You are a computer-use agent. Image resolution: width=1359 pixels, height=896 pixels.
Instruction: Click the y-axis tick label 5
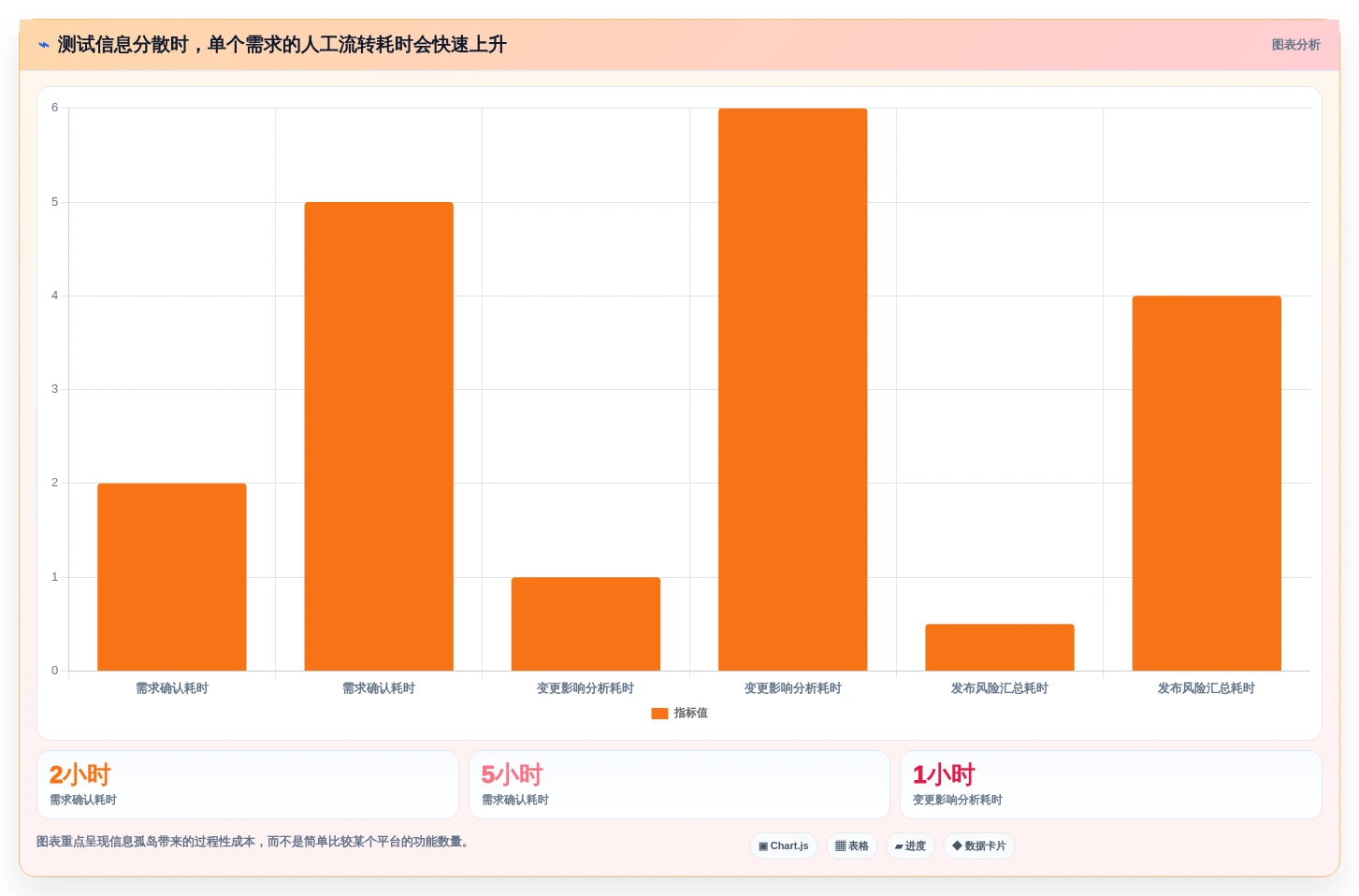coord(54,202)
